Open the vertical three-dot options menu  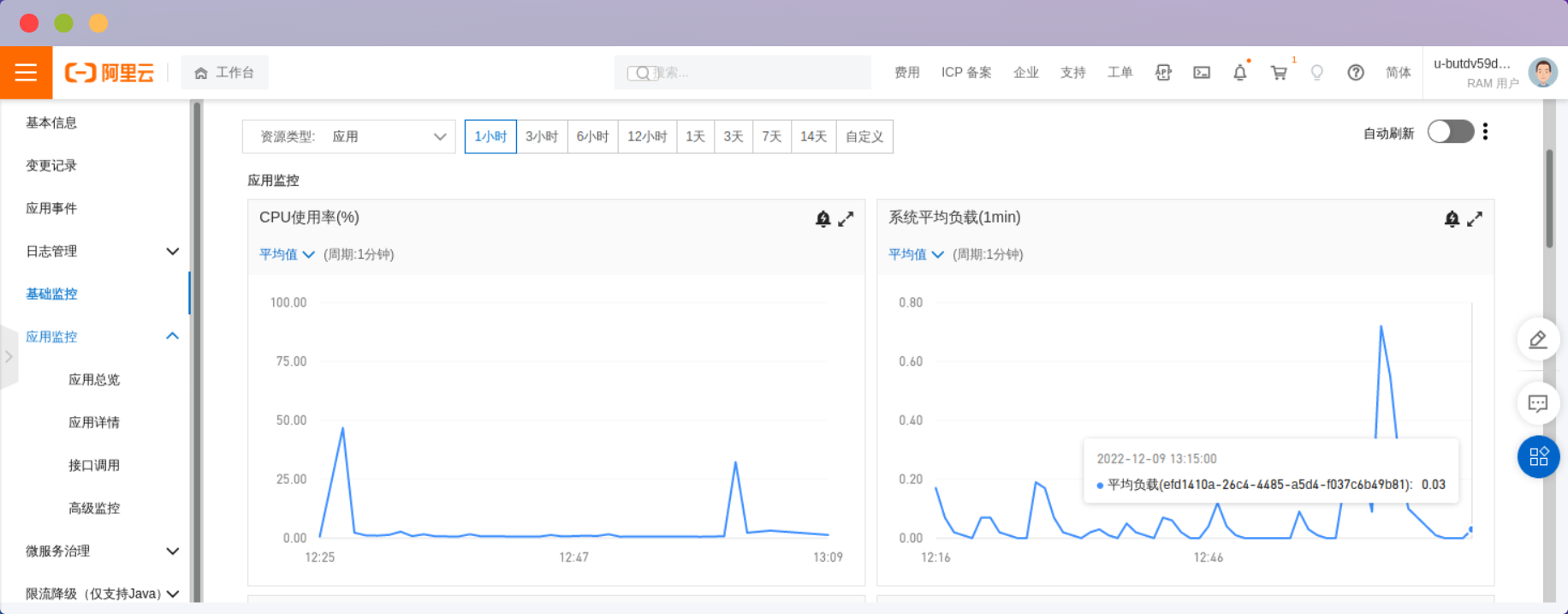[x=1485, y=131]
